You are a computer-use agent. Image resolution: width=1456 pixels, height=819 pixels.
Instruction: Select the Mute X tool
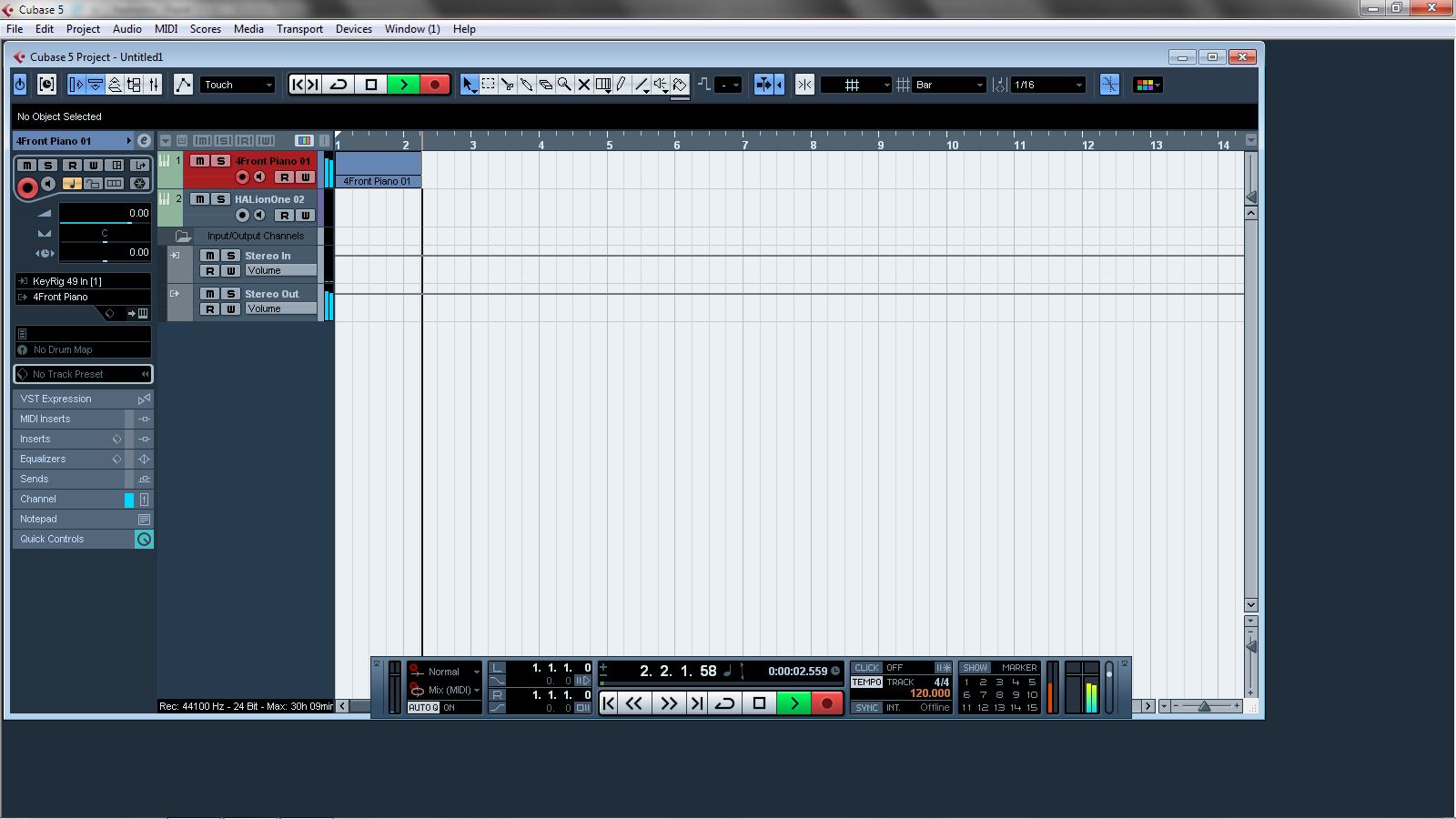point(584,85)
